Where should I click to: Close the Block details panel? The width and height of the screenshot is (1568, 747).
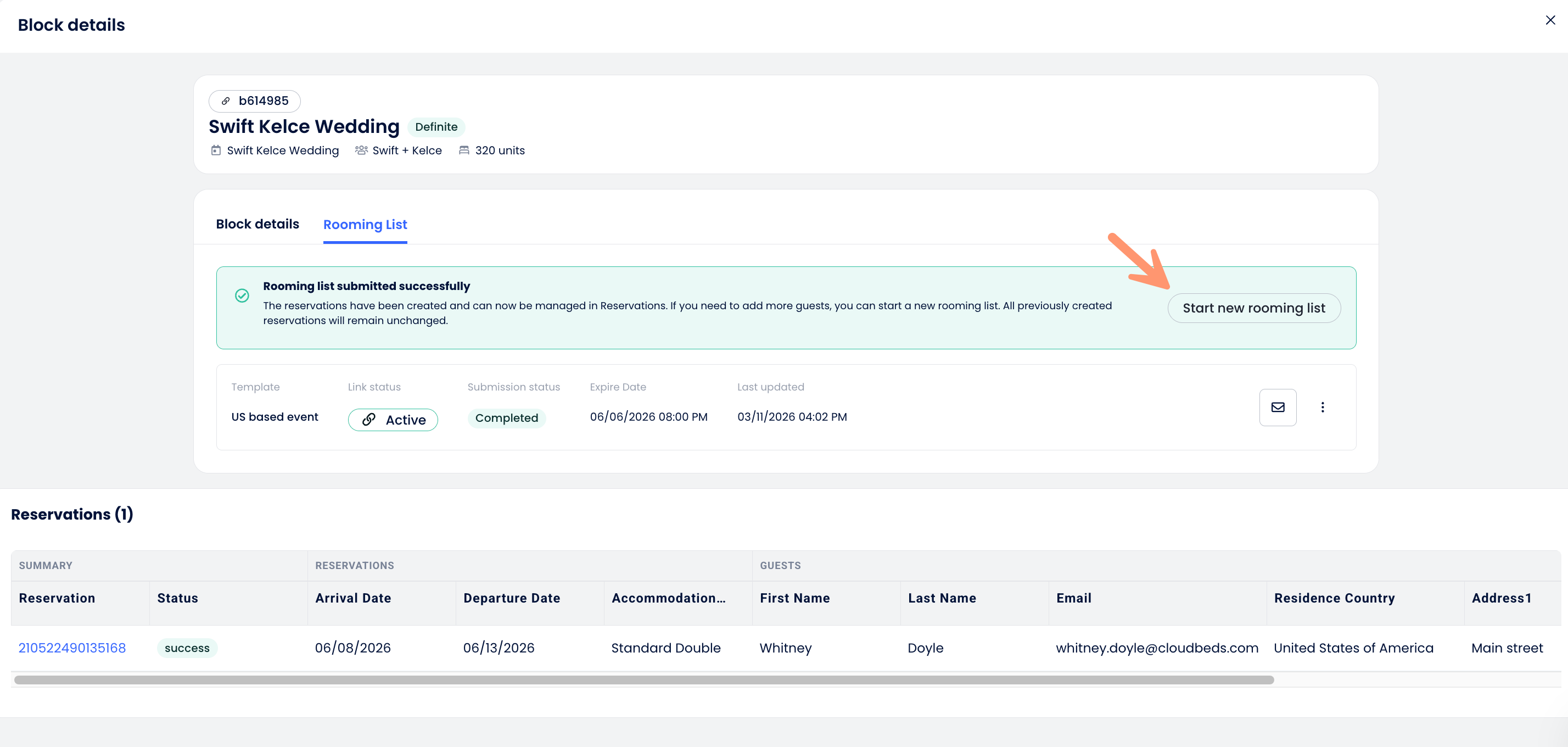pos(1550,20)
